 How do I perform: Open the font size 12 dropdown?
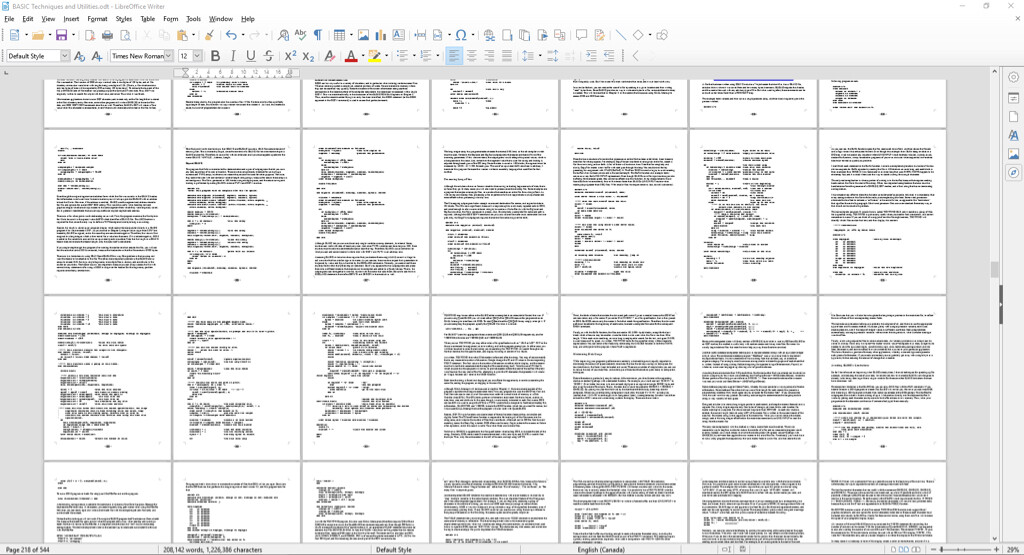(x=197, y=56)
